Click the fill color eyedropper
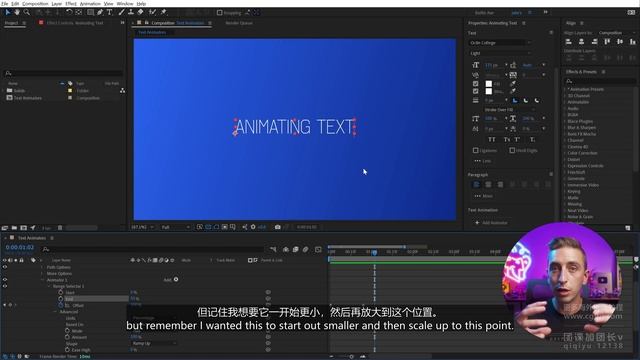 (x=513, y=84)
